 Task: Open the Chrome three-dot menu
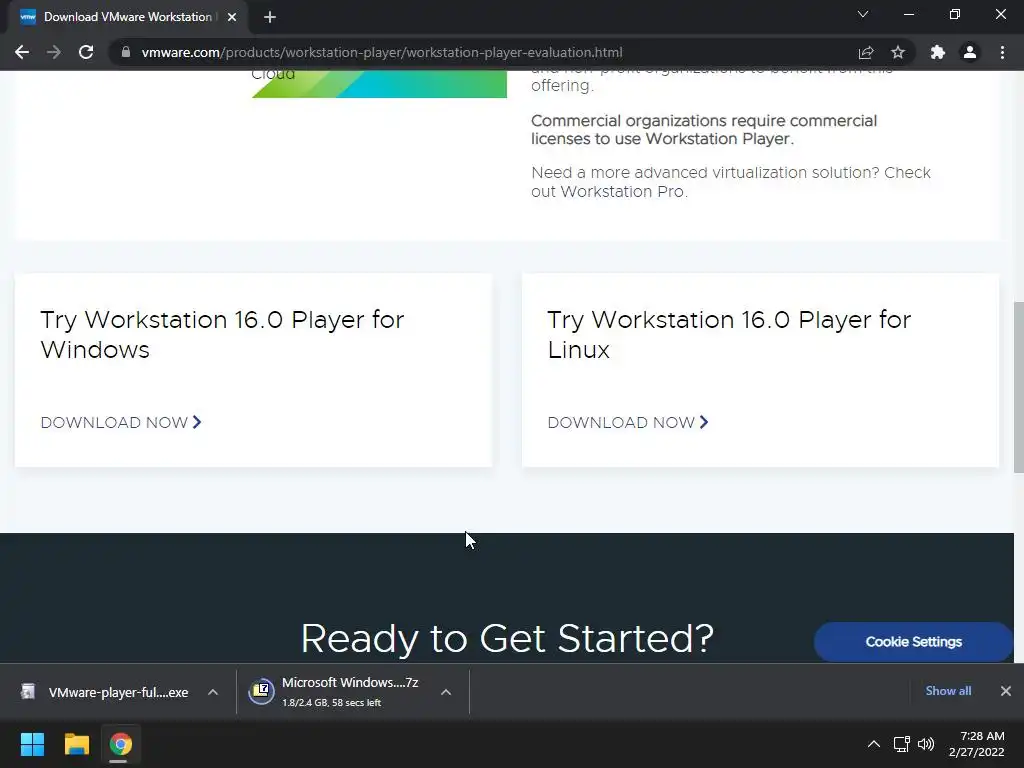[x=1002, y=52]
